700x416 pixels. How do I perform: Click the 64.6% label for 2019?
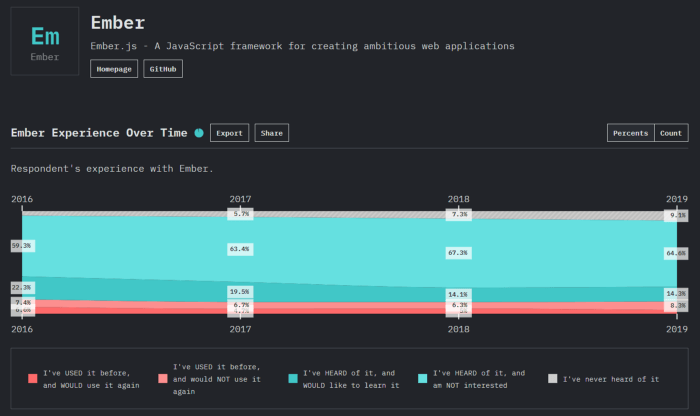click(x=676, y=253)
